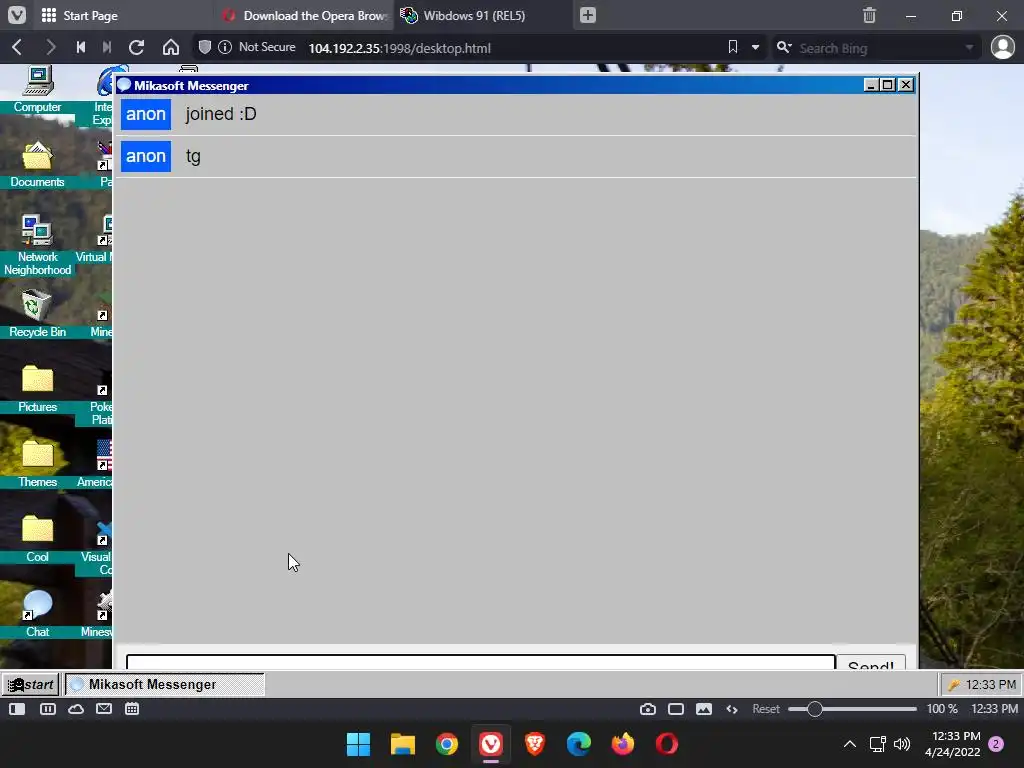Show hidden system tray icons

click(850, 744)
